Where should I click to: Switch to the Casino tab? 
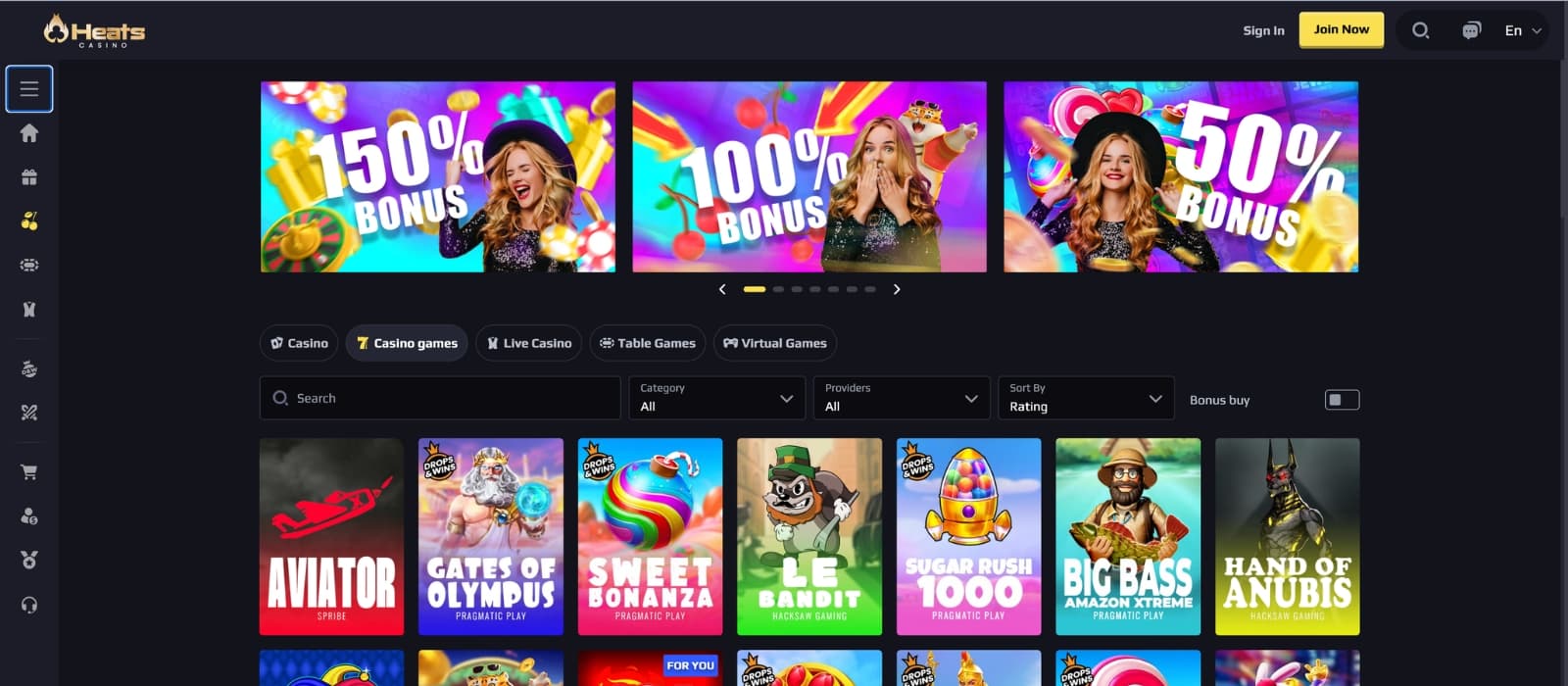pyautogui.click(x=299, y=343)
